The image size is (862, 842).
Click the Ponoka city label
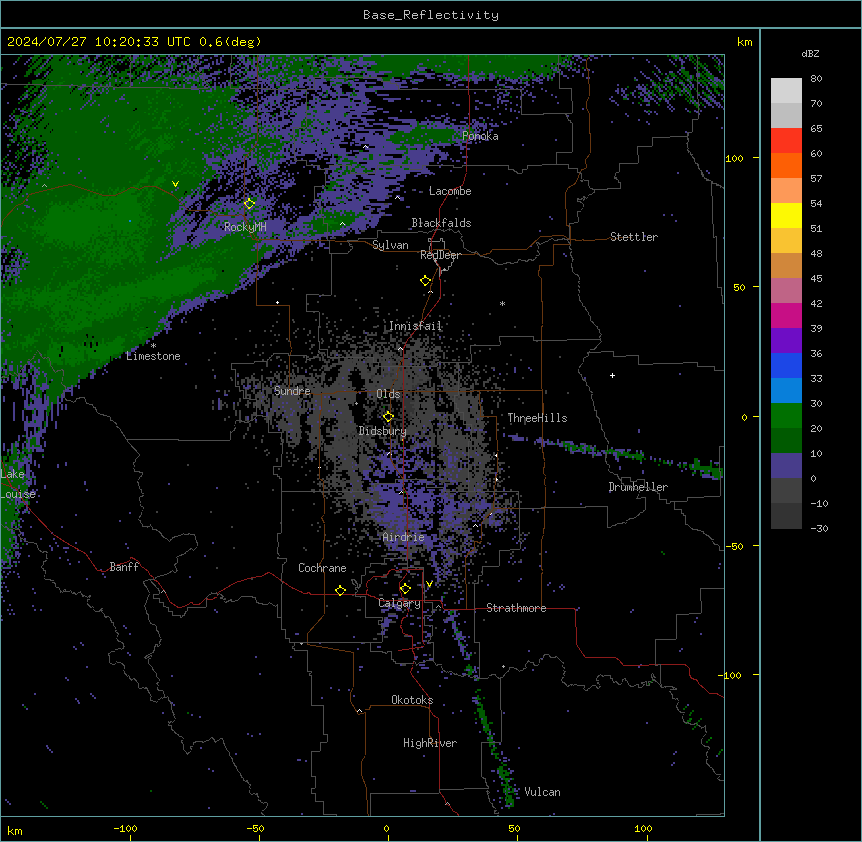tap(480, 136)
